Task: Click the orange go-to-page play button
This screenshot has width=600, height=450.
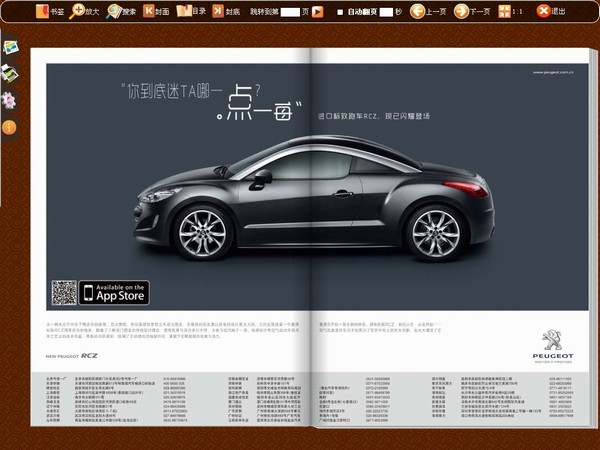Action: pos(317,12)
